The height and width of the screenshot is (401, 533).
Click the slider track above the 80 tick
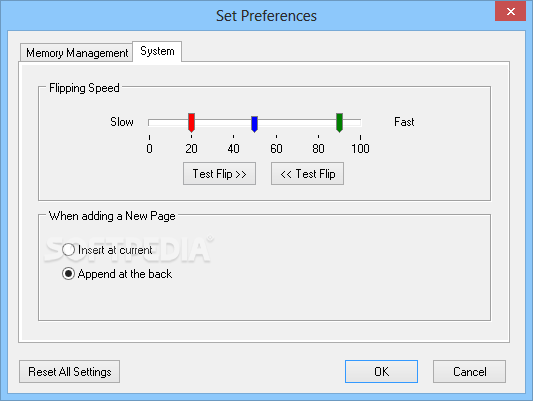coord(319,123)
